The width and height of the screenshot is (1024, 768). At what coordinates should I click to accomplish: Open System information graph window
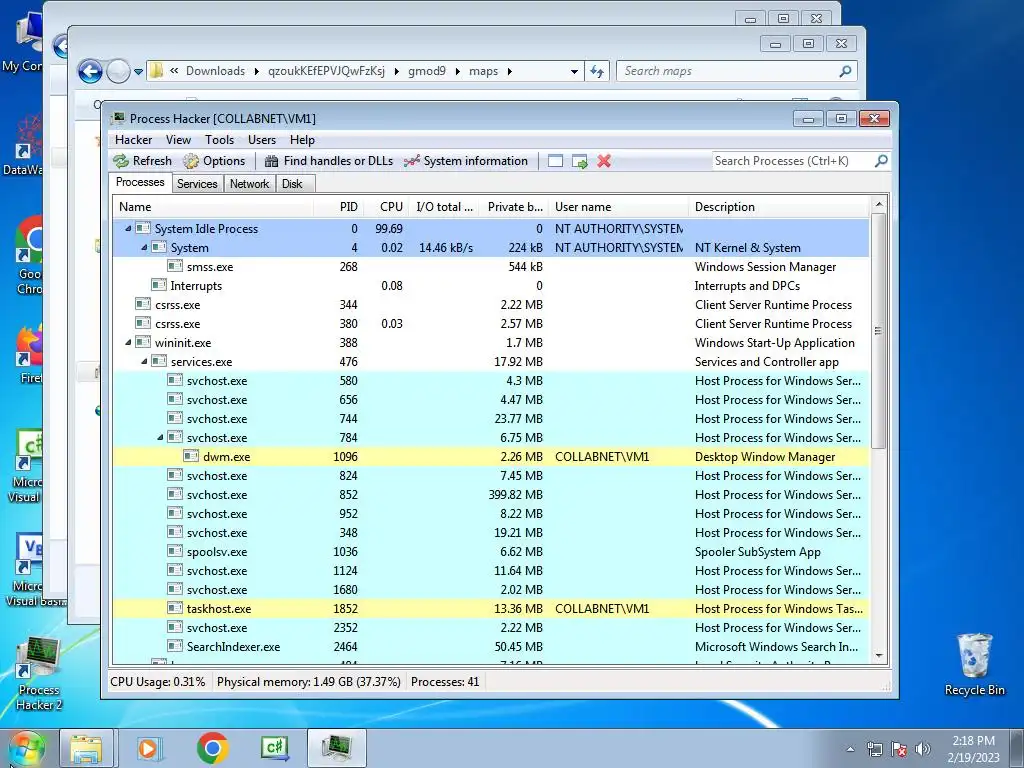pyautogui.click(x=466, y=161)
